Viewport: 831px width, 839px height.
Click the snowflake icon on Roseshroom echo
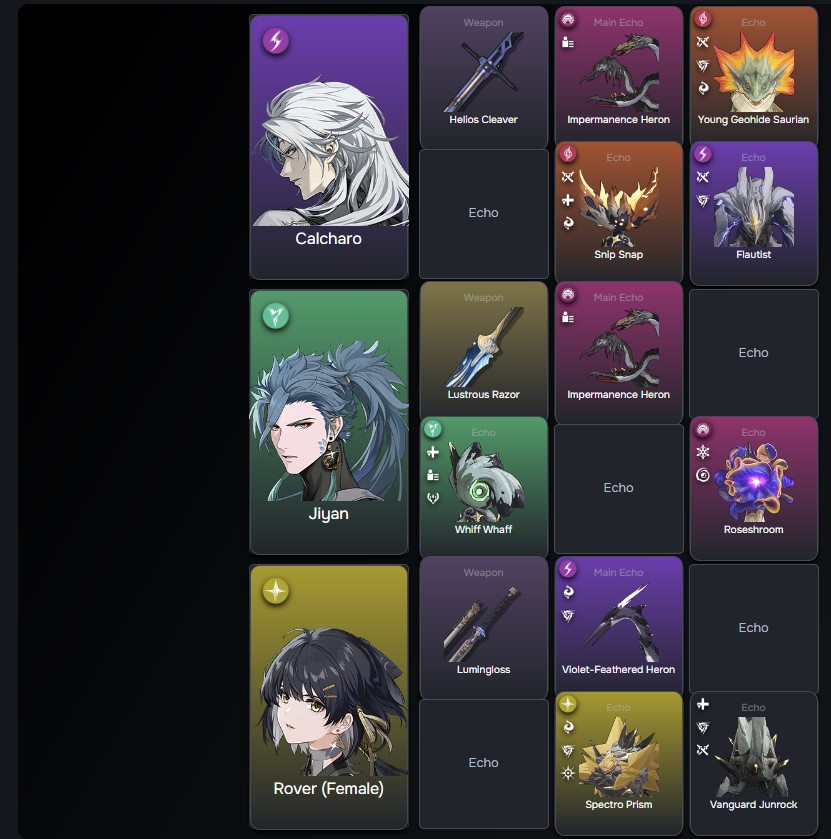coord(703,452)
